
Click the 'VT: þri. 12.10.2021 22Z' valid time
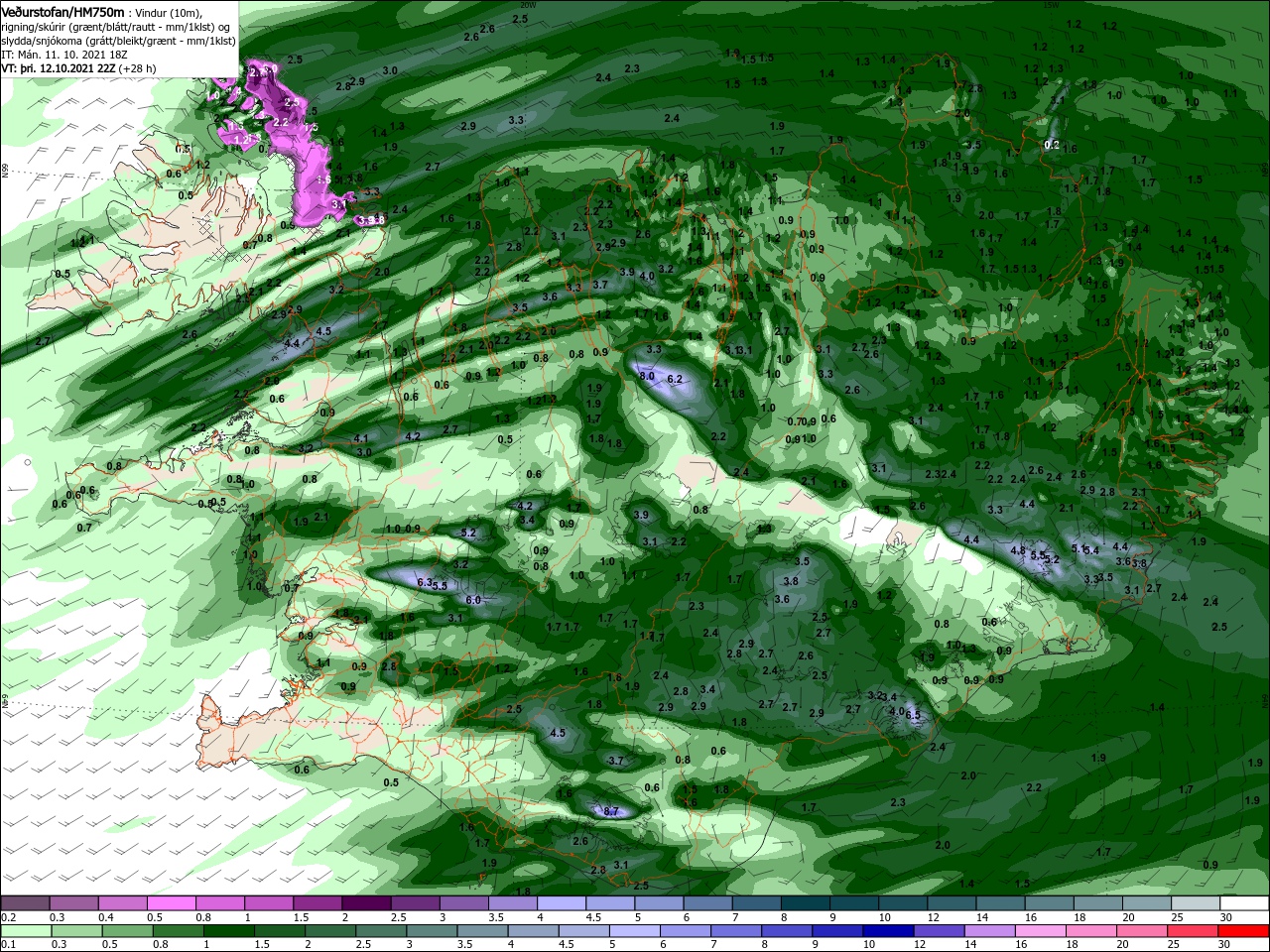59,68
